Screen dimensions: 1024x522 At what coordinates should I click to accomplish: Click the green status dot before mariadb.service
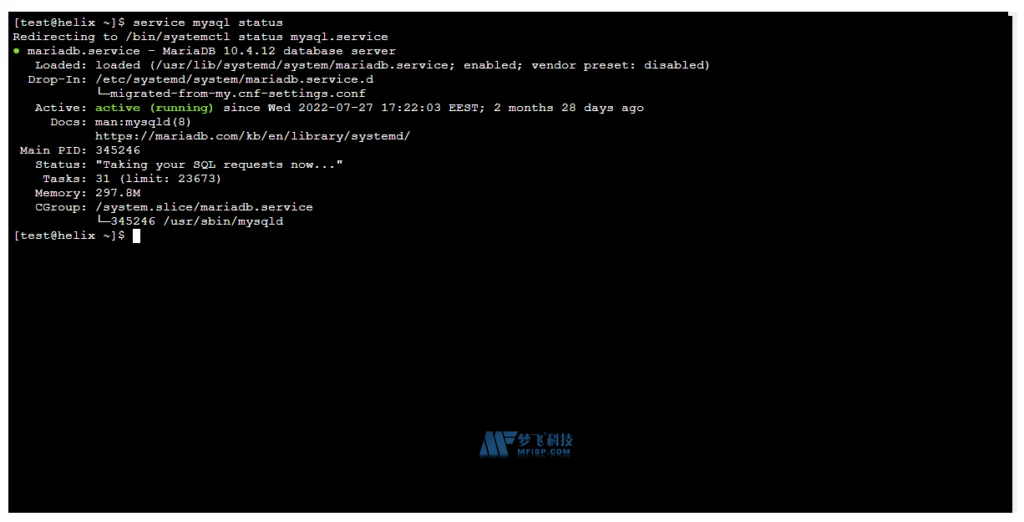click(x=16, y=51)
